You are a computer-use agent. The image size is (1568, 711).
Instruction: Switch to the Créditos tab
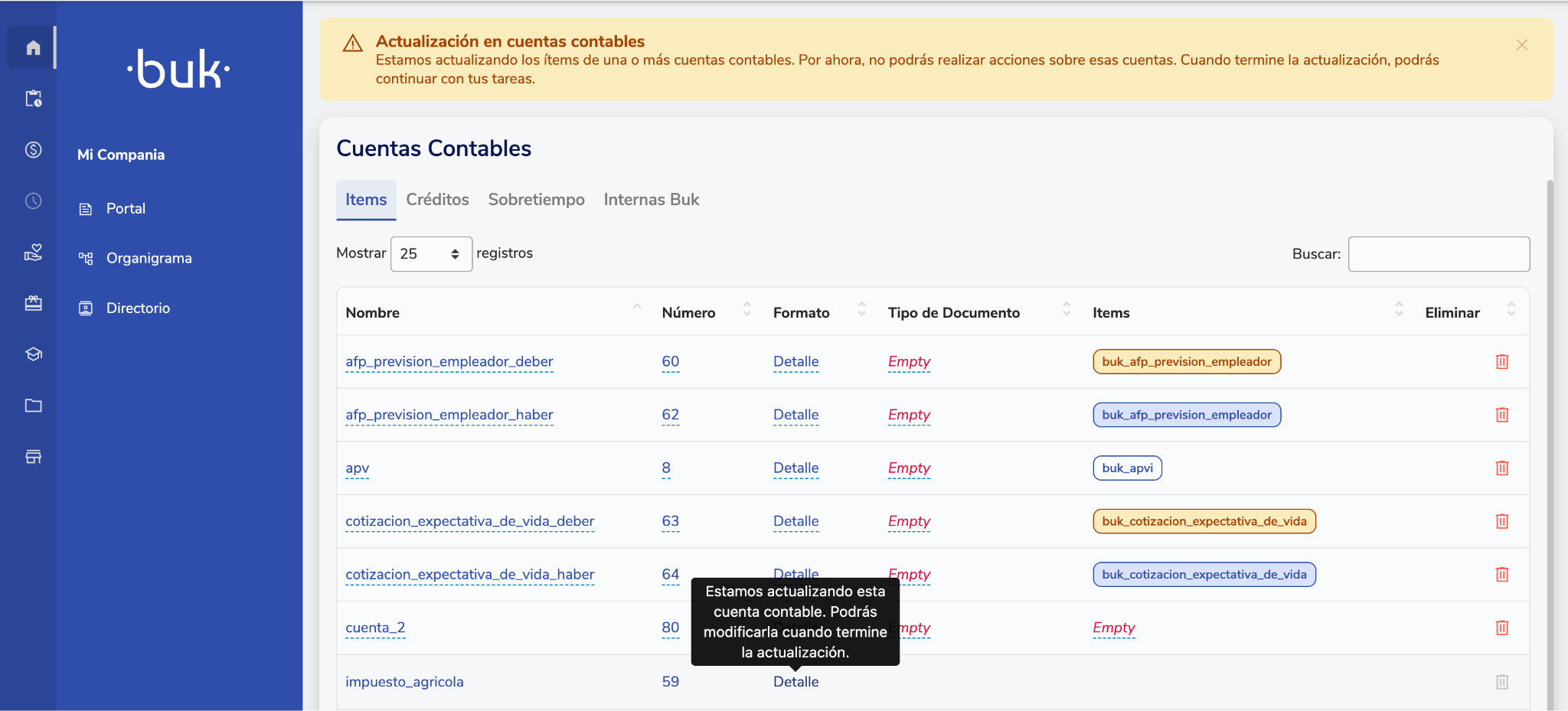(x=437, y=200)
